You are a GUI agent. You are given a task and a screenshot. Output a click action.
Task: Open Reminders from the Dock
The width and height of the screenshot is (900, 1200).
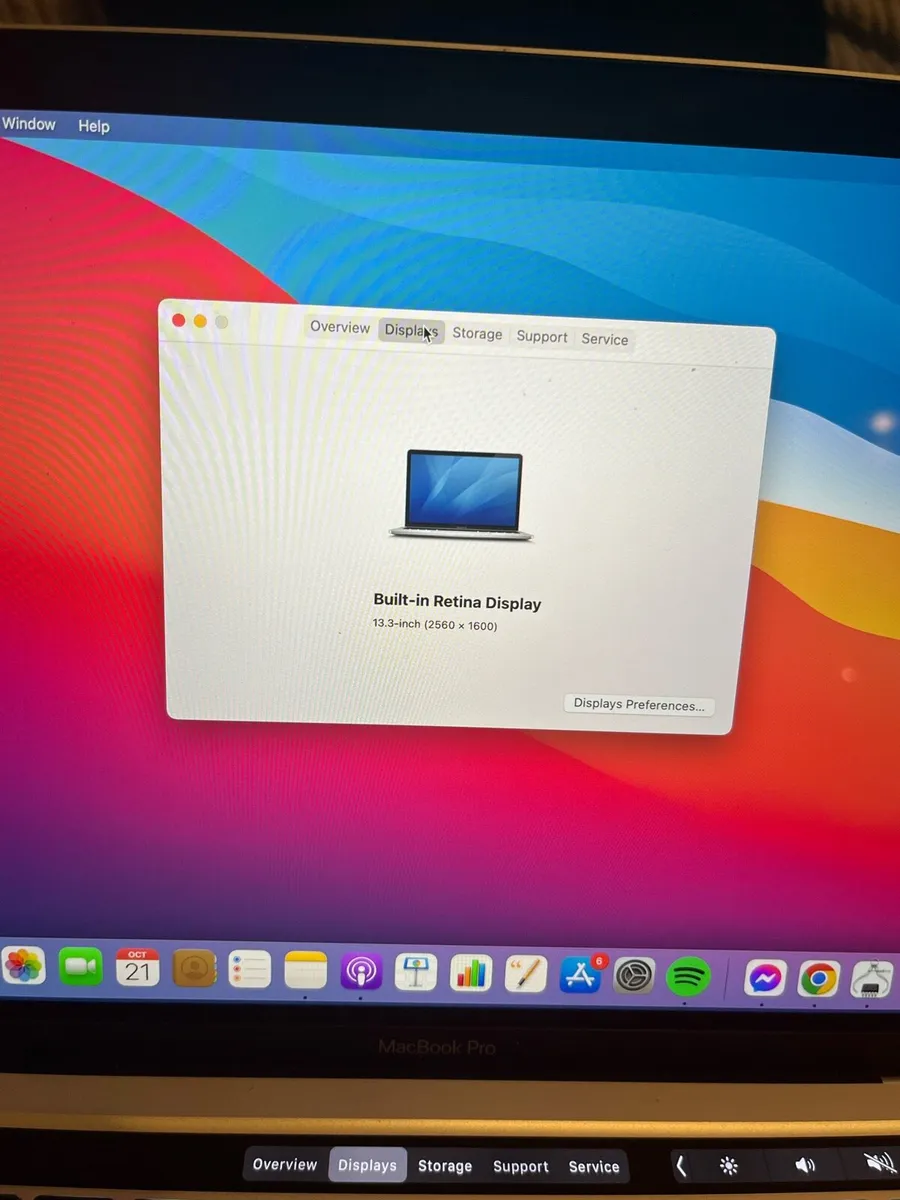point(250,968)
